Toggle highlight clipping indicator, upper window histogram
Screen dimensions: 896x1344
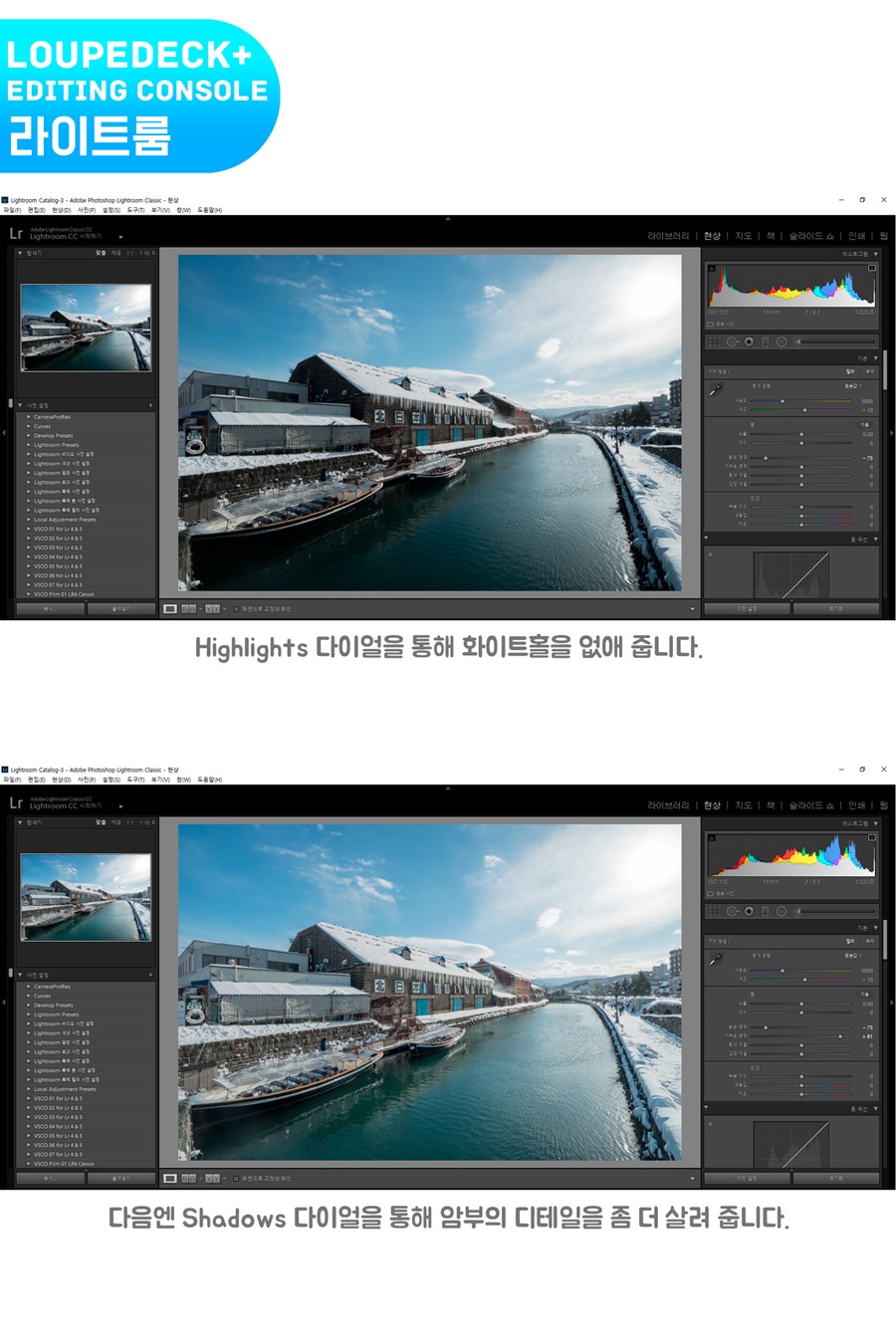pos(872,269)
